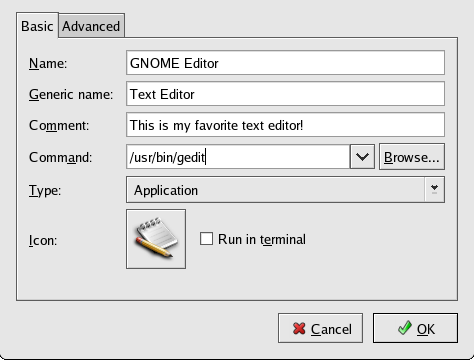Open the notepad and pencil icon chooser
This screenshot has height=360, width=474.
coord(156,239)
